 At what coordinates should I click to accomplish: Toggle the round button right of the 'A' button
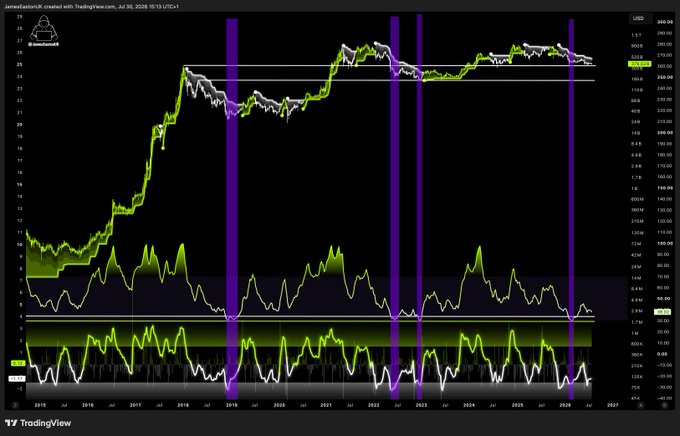pyautogui.click(x=664, y=405)
